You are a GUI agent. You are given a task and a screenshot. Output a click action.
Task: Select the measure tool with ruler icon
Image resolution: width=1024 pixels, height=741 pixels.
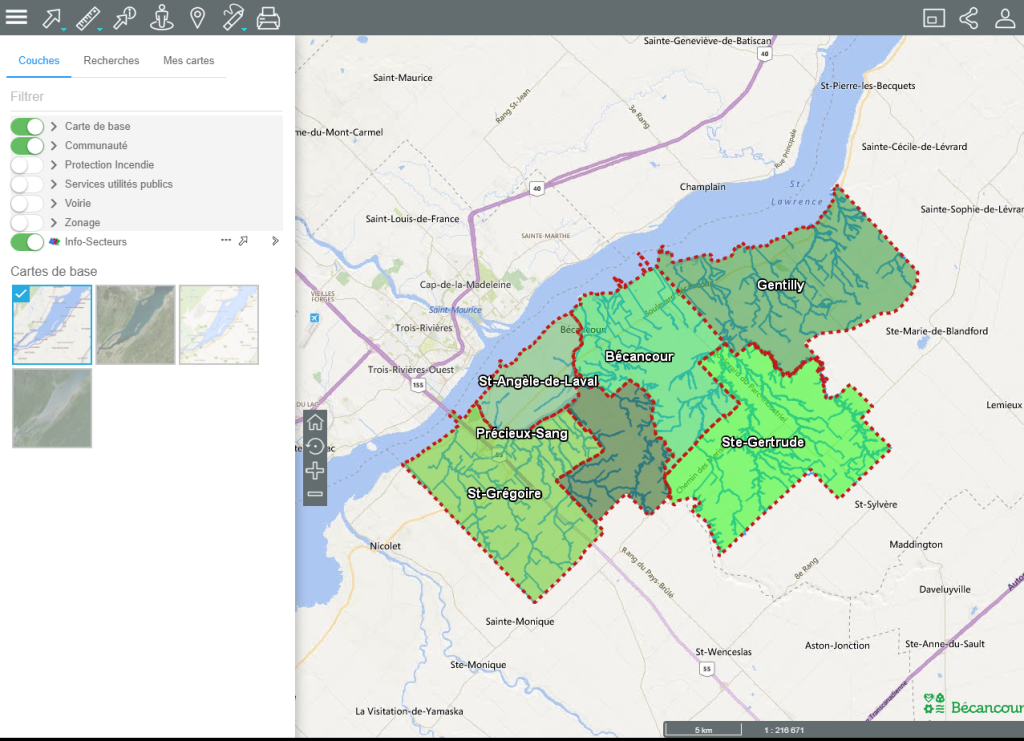(x=89, y=17)
